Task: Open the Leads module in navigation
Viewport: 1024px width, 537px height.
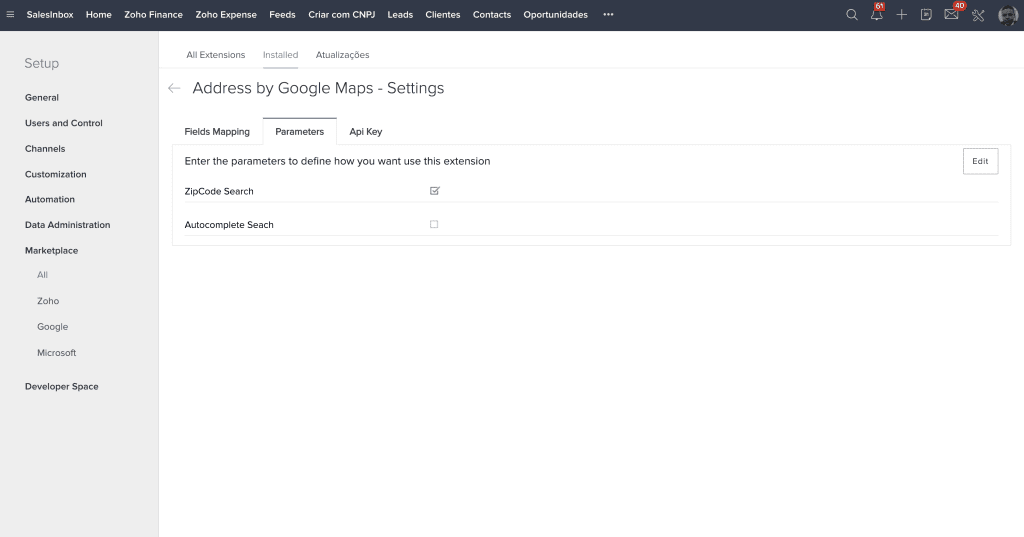Action: tap(400, 15)
